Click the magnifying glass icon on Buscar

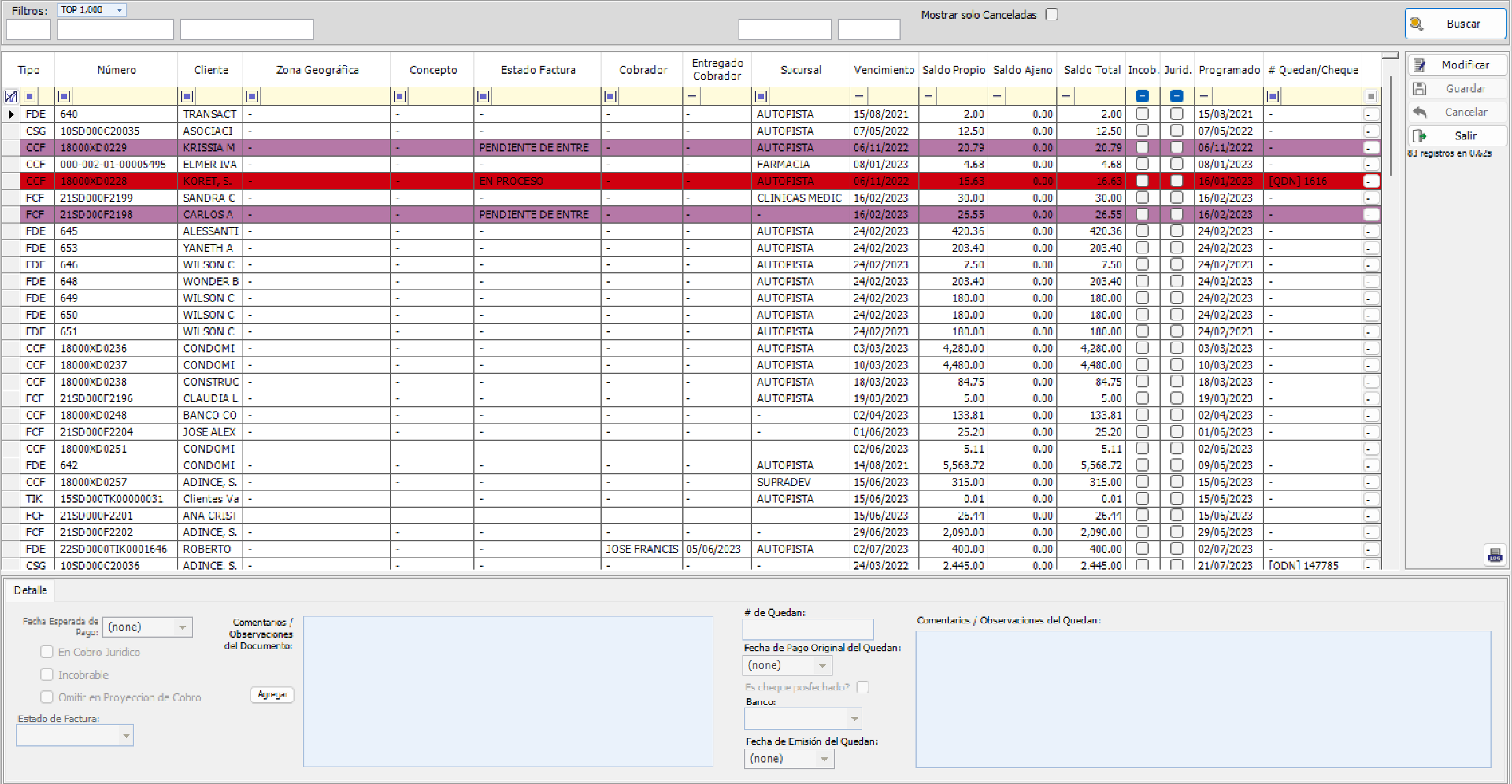[1417, 24]
